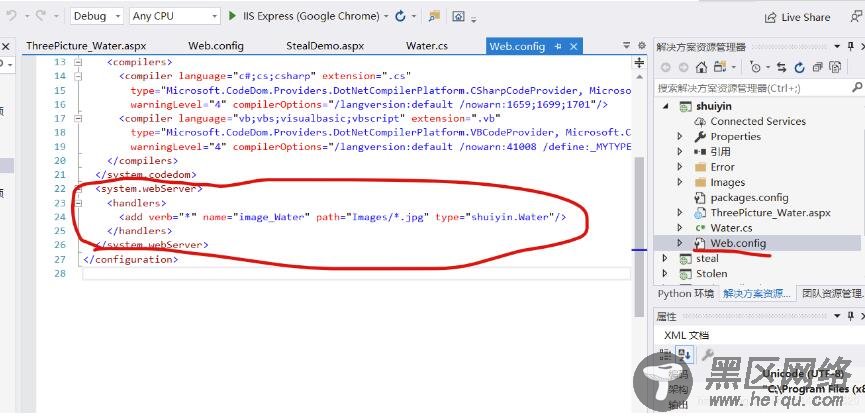Select Water.cs in Solution Explorer
865x417 pixels.
[x=731, y=228]
